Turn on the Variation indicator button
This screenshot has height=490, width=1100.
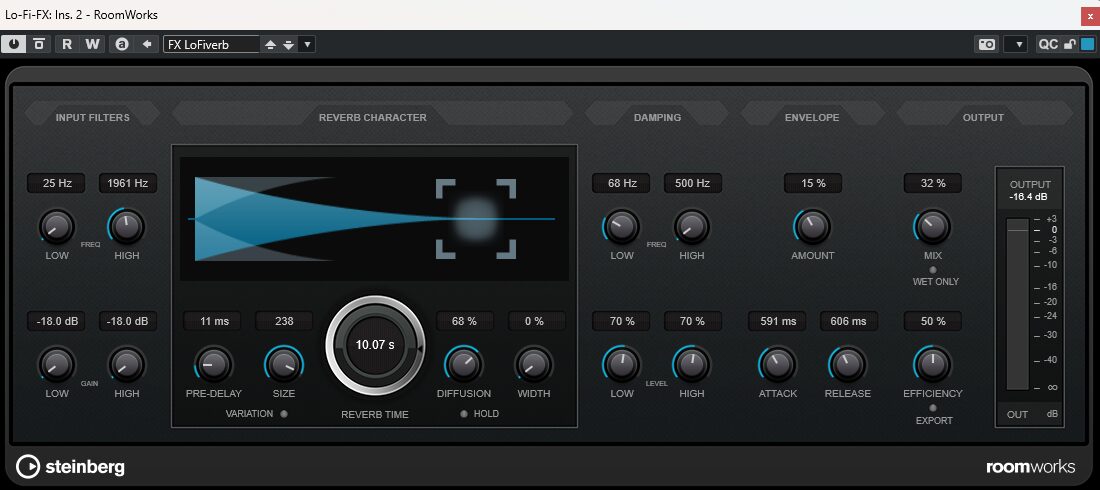[x=284, y=413]
